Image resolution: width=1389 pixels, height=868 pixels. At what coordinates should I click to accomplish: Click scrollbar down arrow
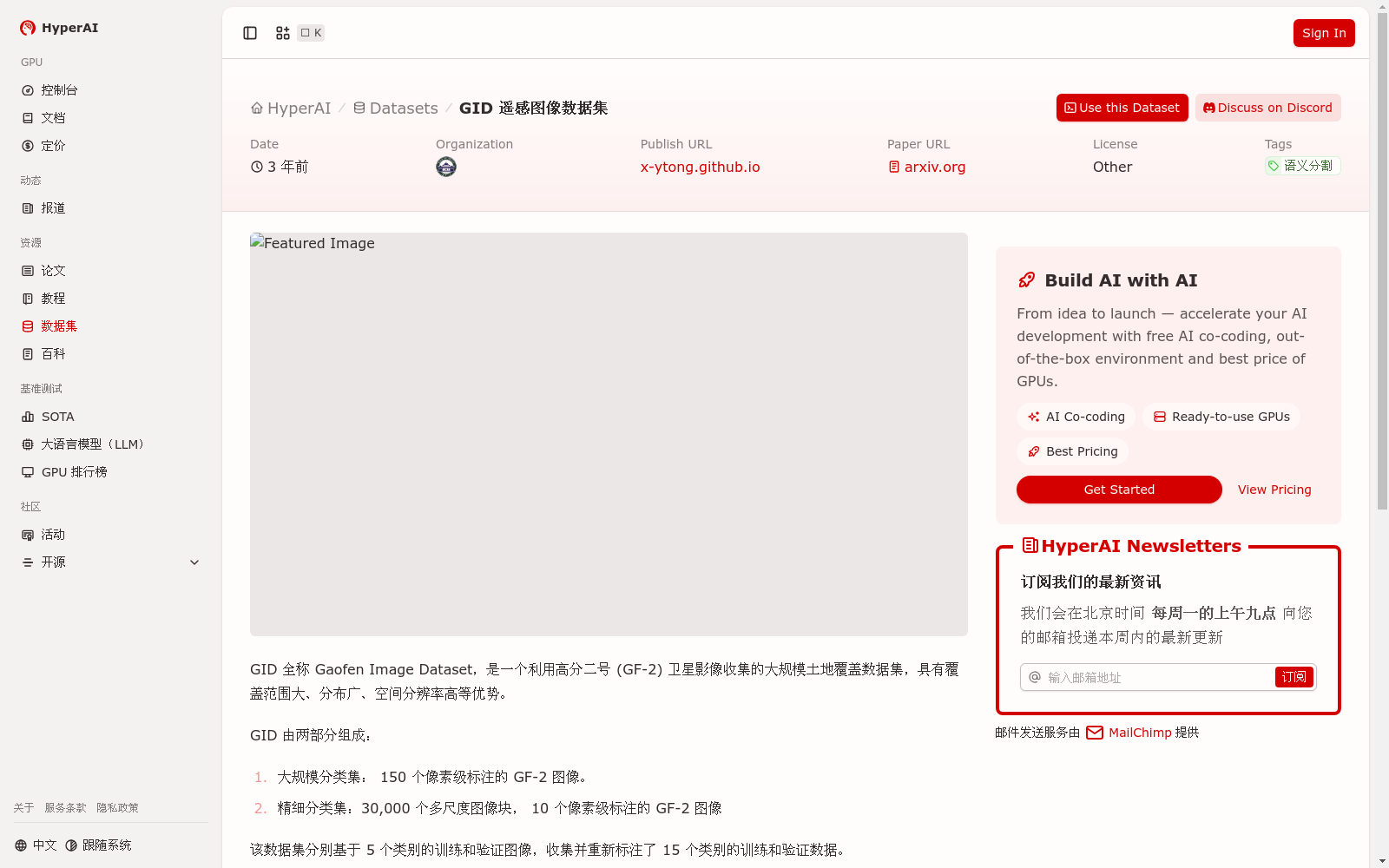pos(1382,861)
